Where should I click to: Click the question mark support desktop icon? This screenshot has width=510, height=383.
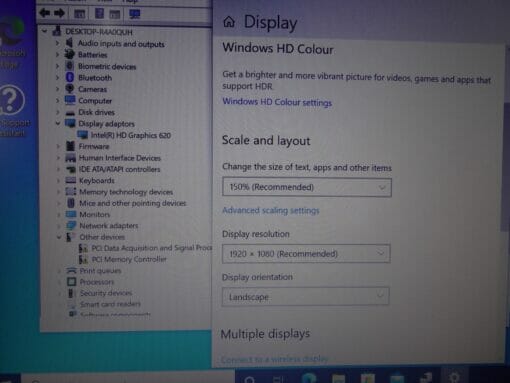pos(11,100)
